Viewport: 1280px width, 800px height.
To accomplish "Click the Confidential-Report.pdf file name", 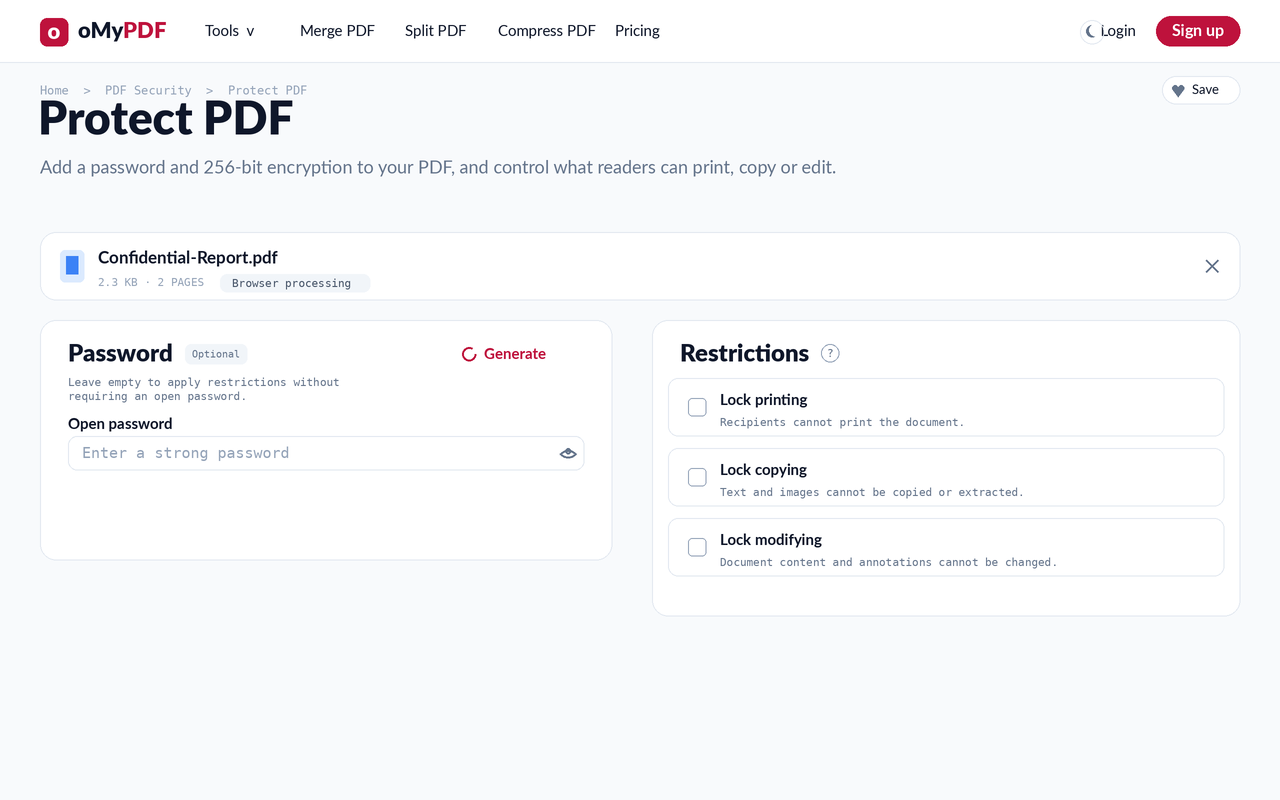I will pyautogui.click(x=188, y=257).
